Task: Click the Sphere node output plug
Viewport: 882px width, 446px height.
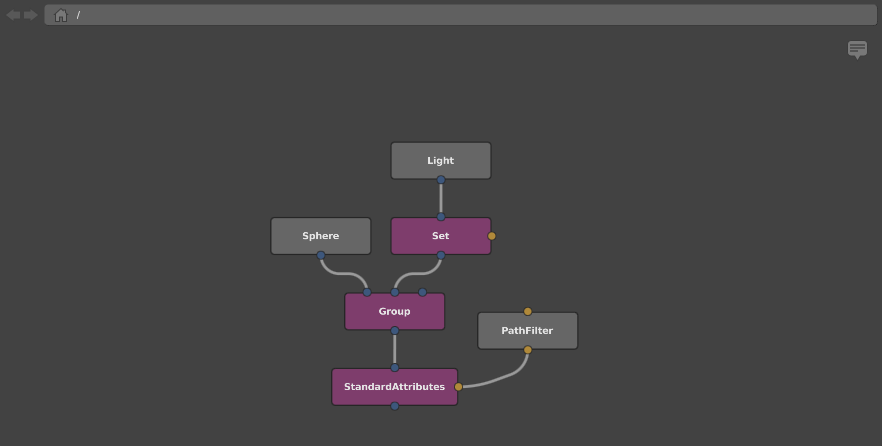Action: tap(321, 255)
